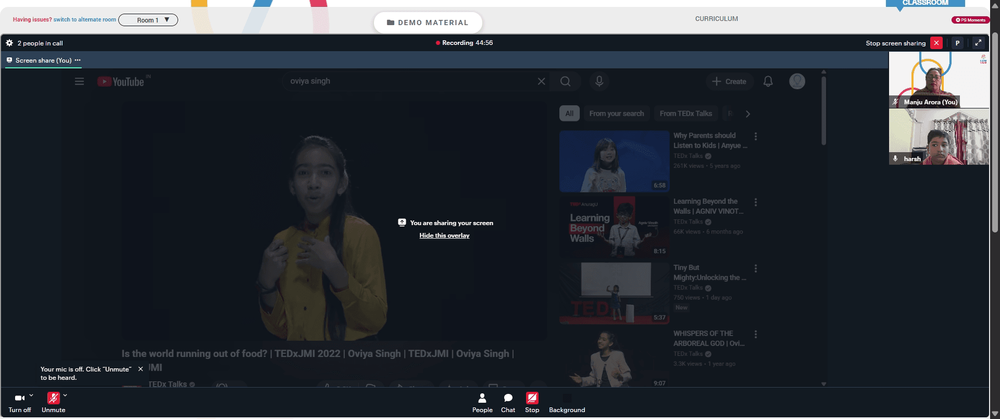This screenshot has width=1000, height=419.
Task: Click Learning Beyond the Walls title
Action: [709, 206]
